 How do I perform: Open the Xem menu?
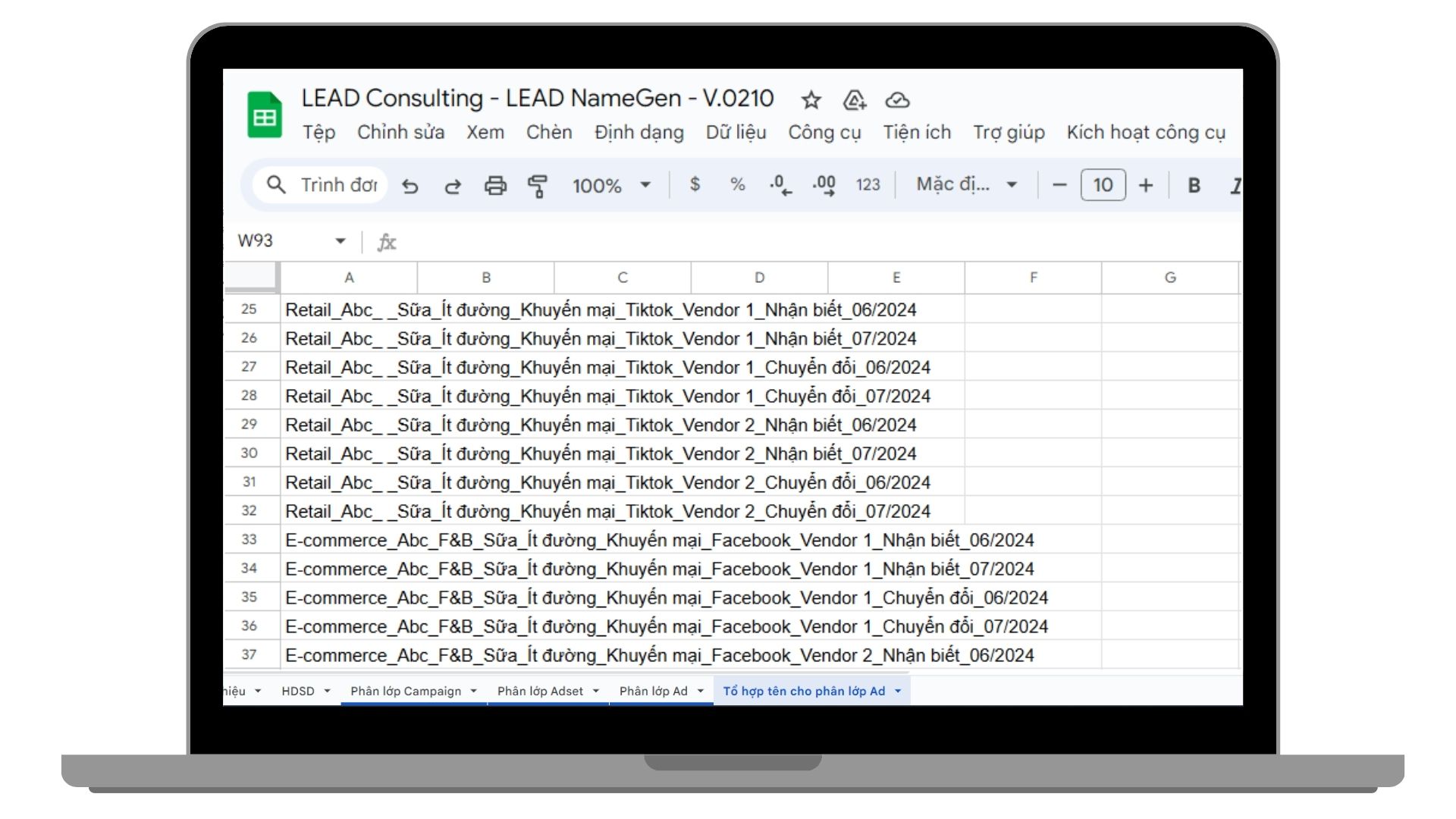pyautogui.click(x=485, y=133)
